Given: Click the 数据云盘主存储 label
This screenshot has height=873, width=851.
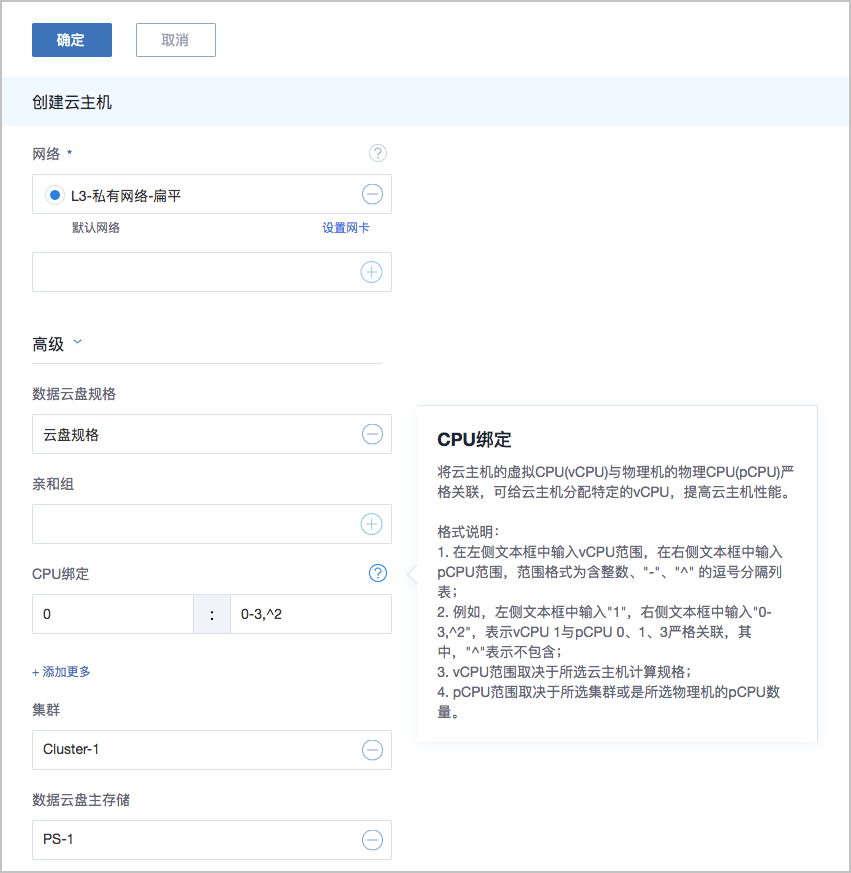Looking at the screenshot, I should click(81, 800).
